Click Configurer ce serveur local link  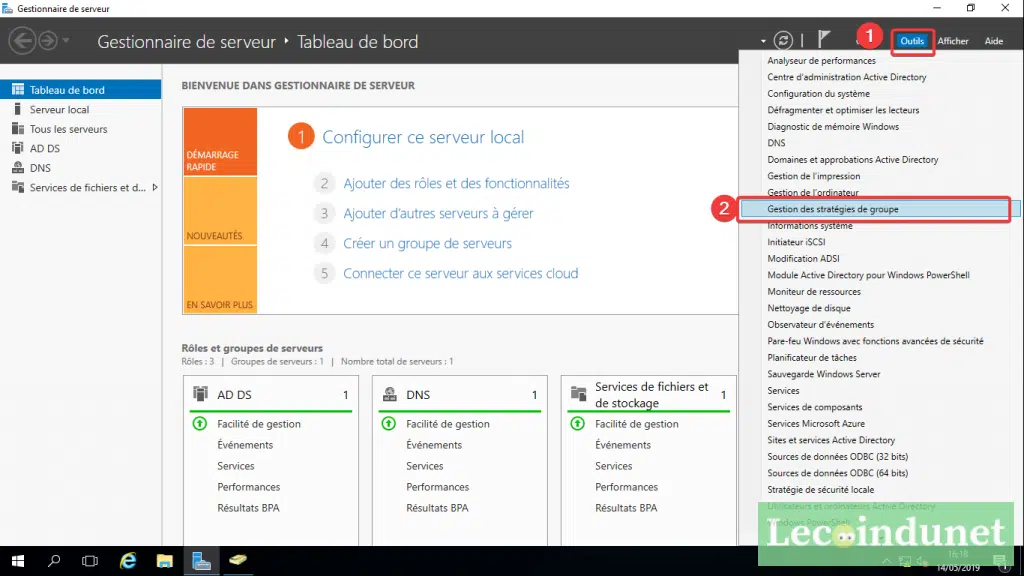point(423,137)
